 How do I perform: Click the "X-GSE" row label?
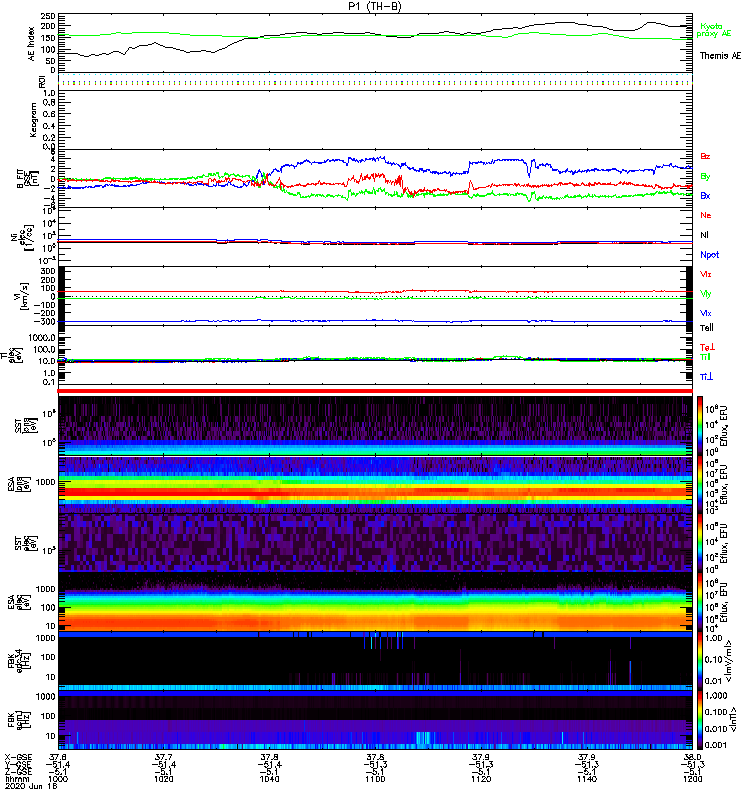[16, 757]
